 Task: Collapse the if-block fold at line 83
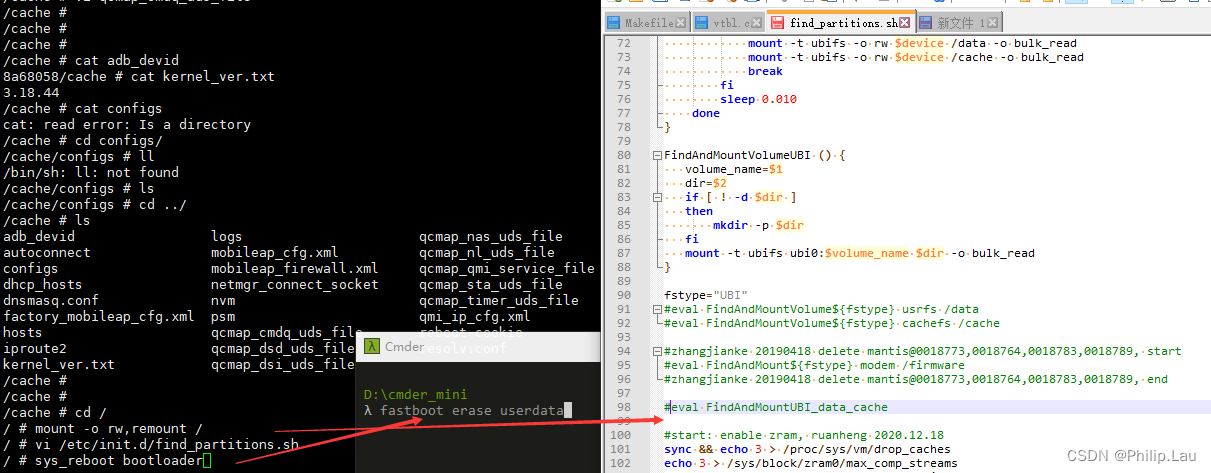(656, 197)
